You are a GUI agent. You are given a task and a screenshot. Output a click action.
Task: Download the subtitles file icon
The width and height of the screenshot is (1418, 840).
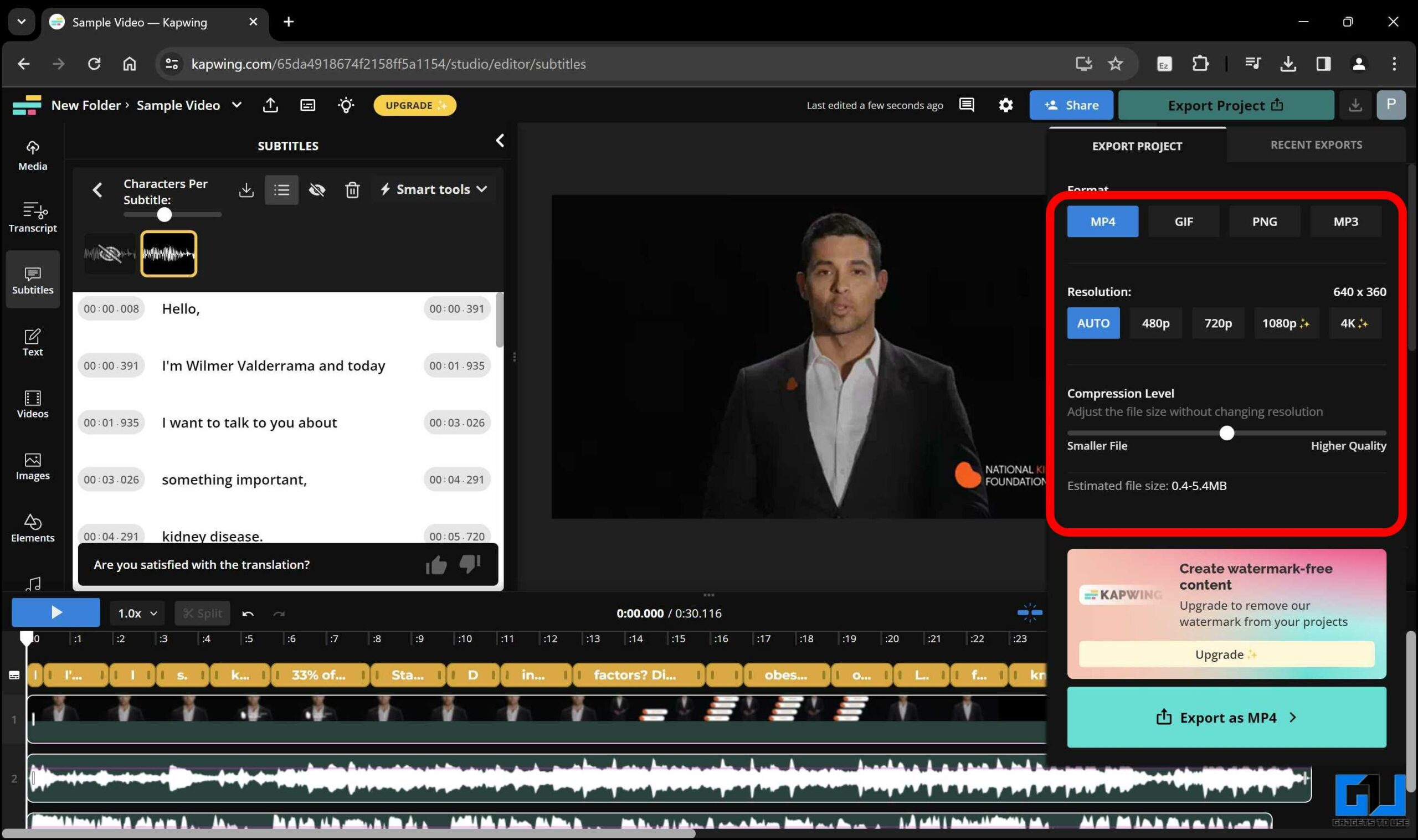(x=246, y=189)
